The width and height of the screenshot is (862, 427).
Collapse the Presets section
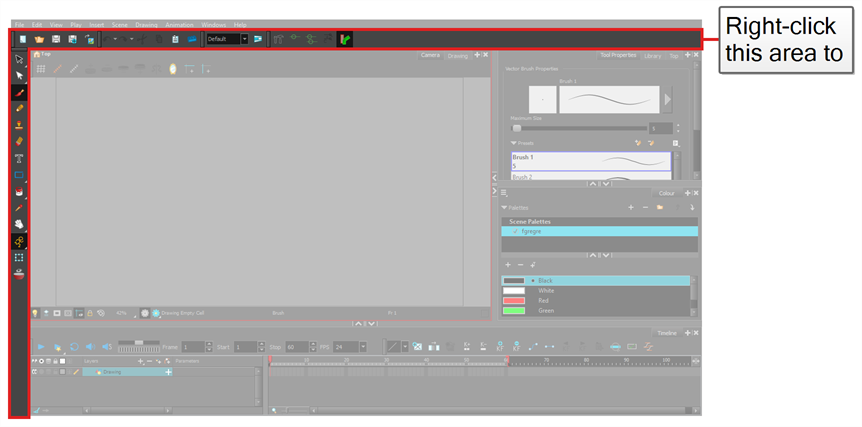(x=514, y=143)
